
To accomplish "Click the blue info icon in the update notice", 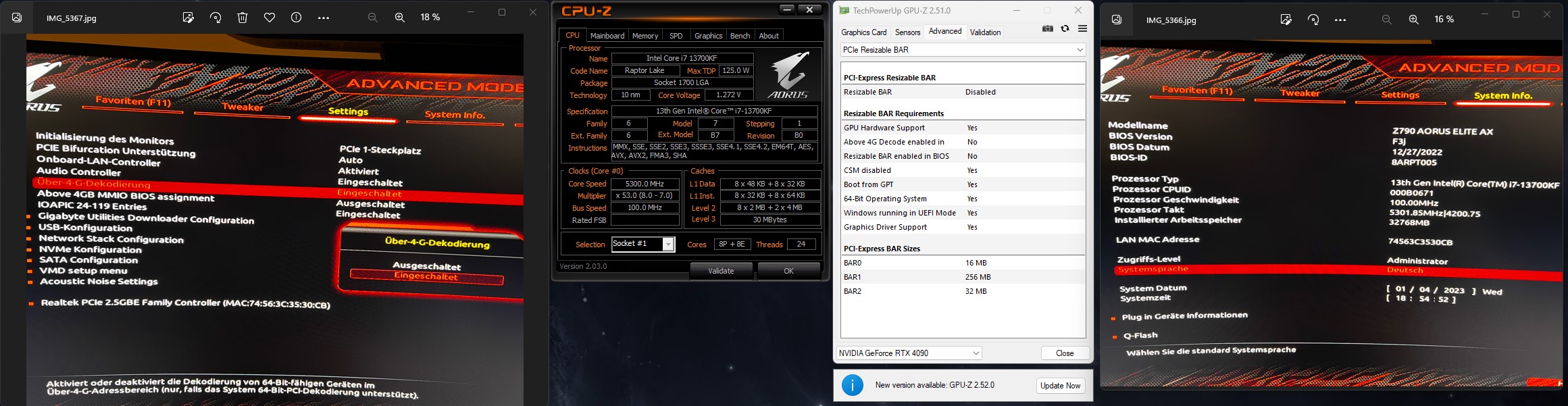I will tap(853, 385).
